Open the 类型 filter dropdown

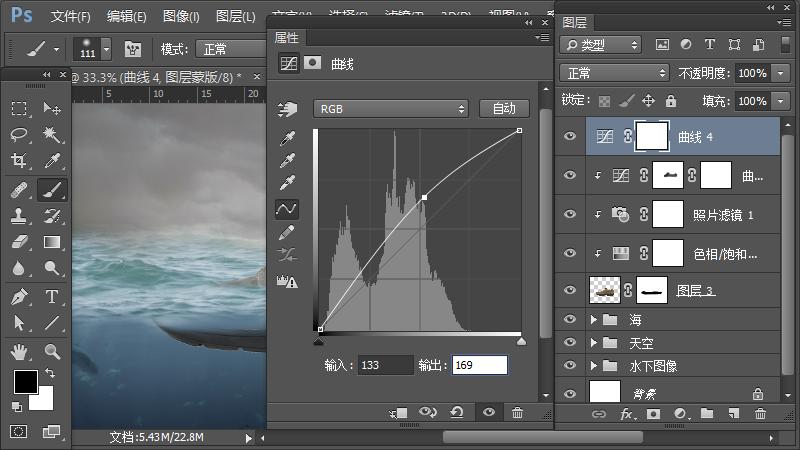(600, 45)
